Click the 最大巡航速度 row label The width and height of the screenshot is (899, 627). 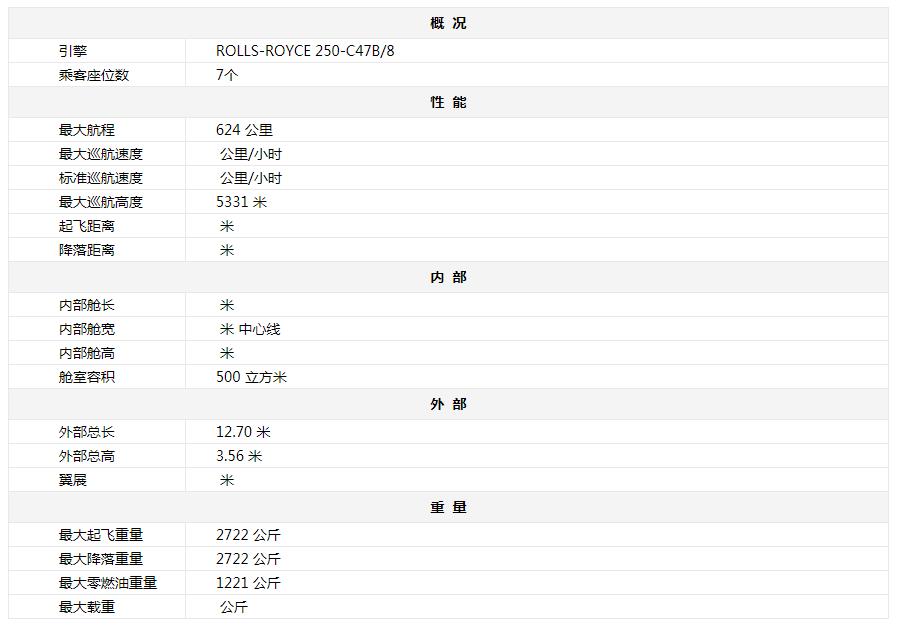tap(101, 154)
